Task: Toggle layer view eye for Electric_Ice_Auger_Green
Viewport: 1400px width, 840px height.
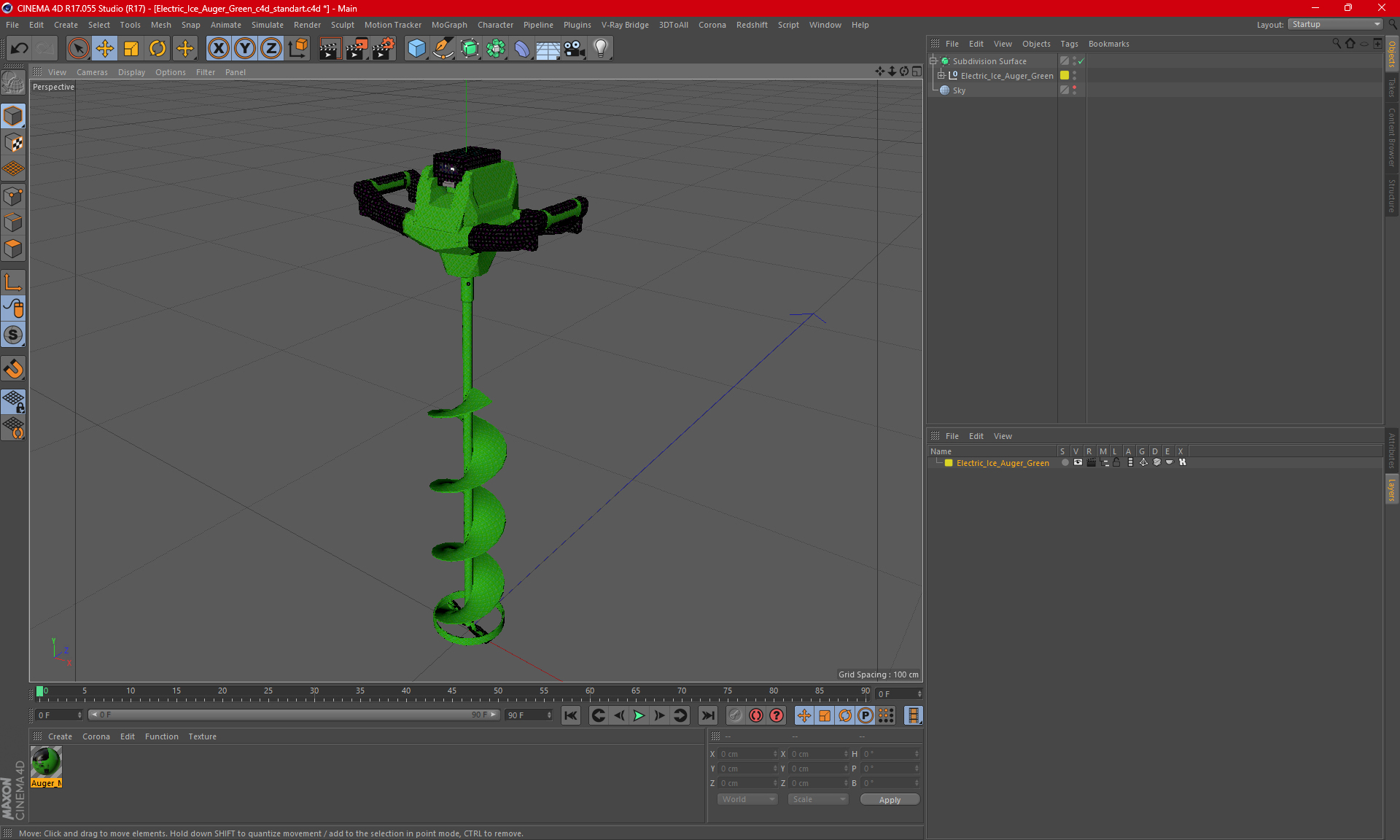Action: click(x=1078, y=462)
